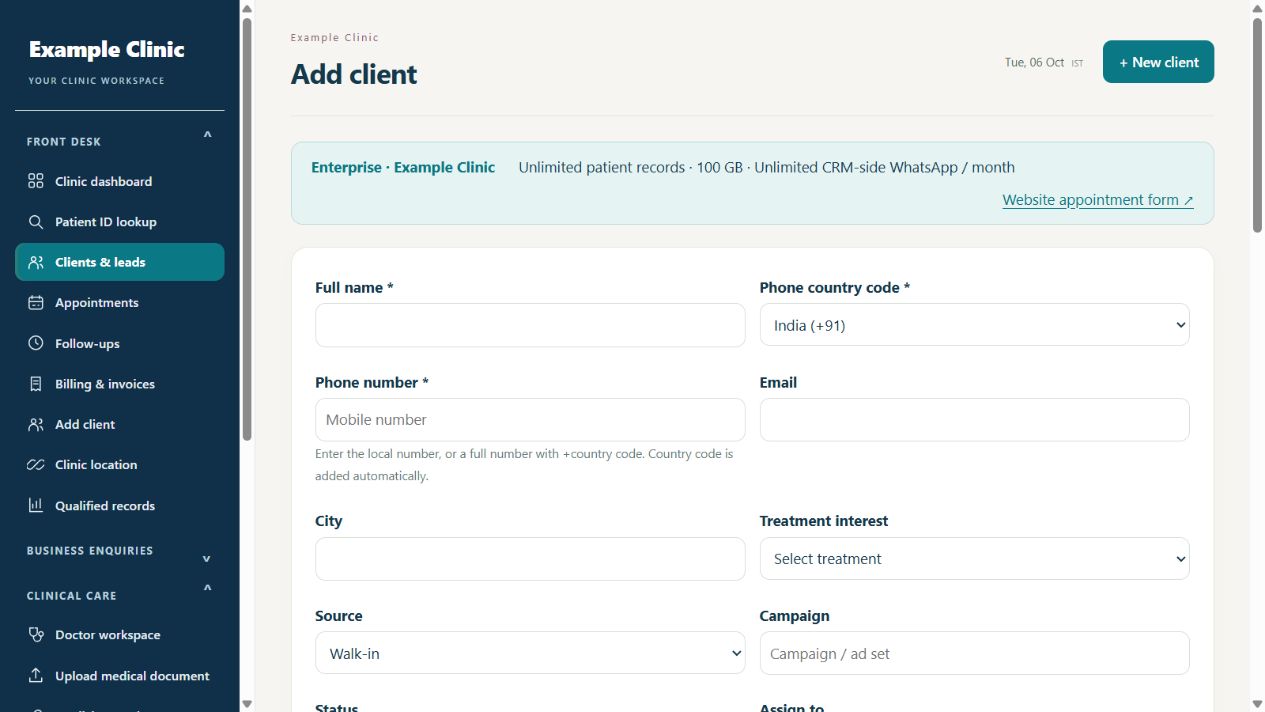Open the Source dropdown showing Walk-in
Viewport: 1265px width, 712px height.
[530, 653]
